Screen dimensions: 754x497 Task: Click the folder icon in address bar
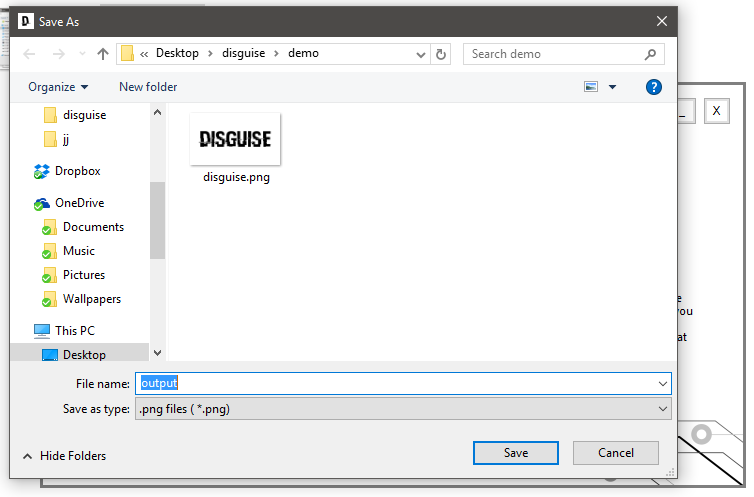[127, 53]
